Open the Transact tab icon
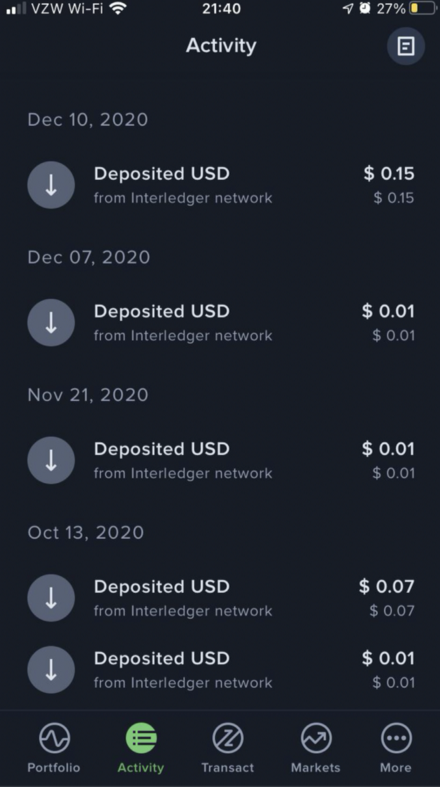Screen dimensions: 440x787 (x=228, y=738)
